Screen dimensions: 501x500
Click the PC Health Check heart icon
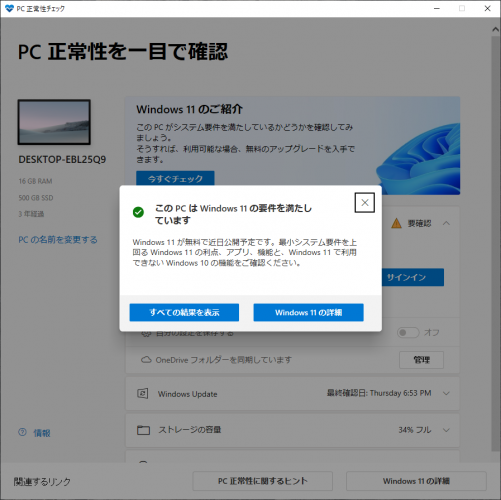point(10,8)
